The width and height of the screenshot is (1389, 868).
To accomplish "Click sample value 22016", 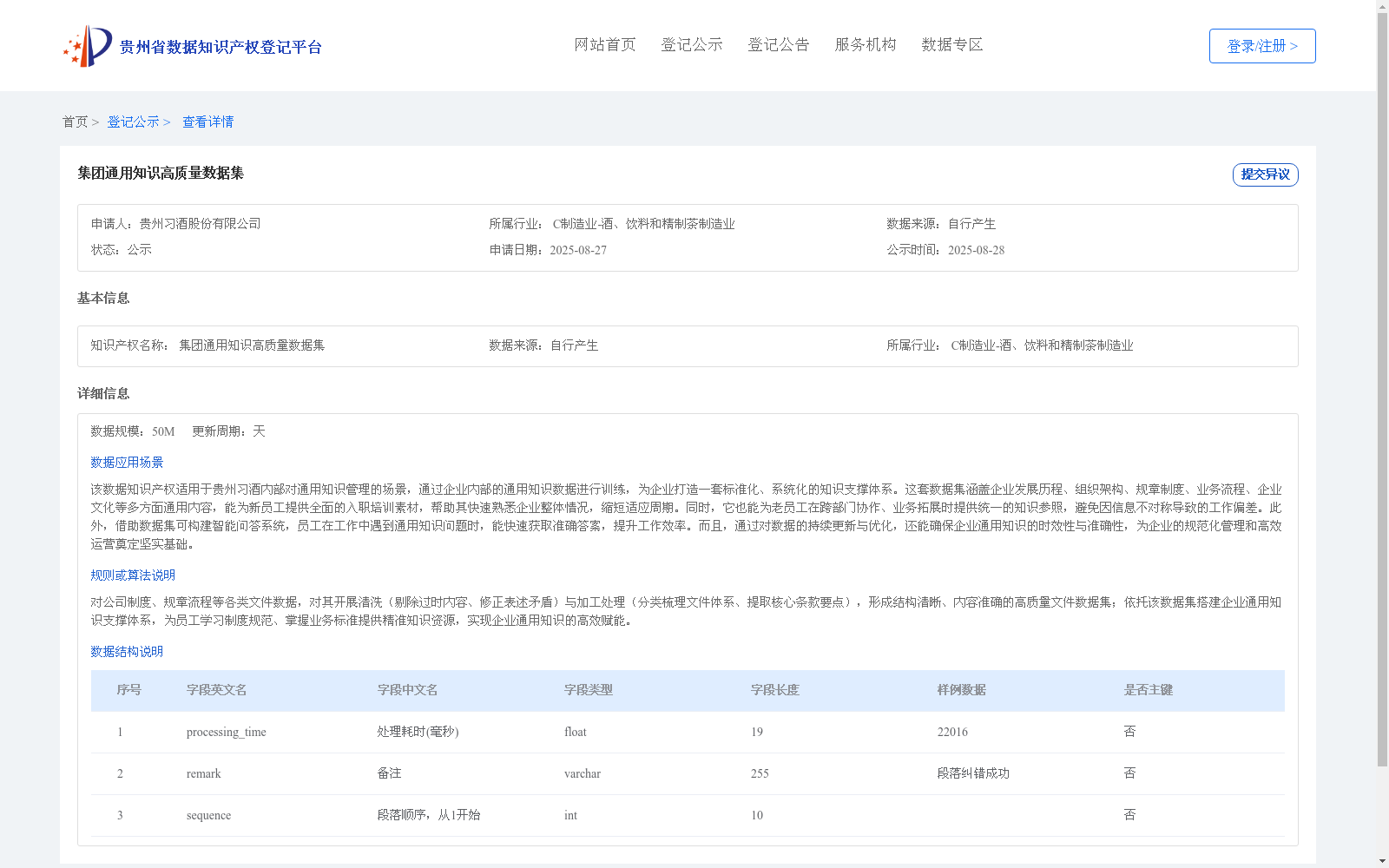I will click(x=952, y=732).
